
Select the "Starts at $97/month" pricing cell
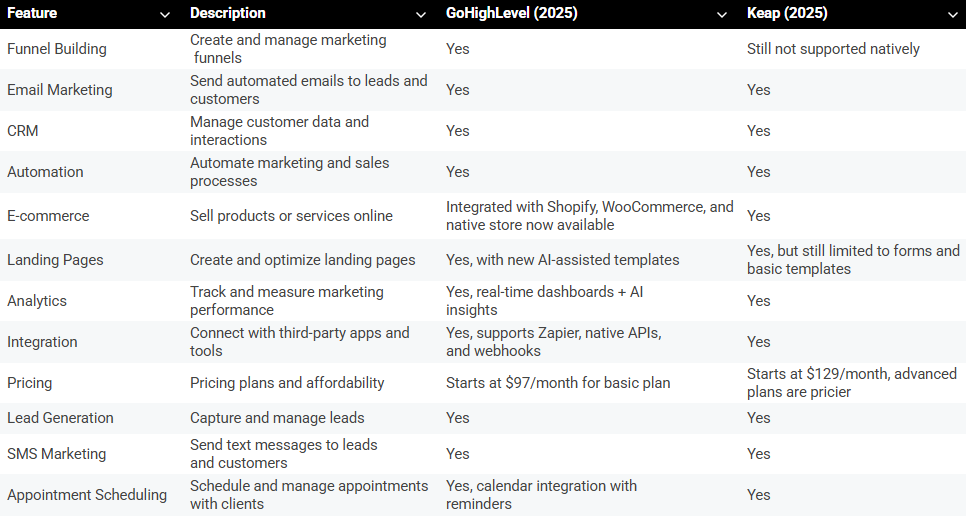[x=558, y=383]
